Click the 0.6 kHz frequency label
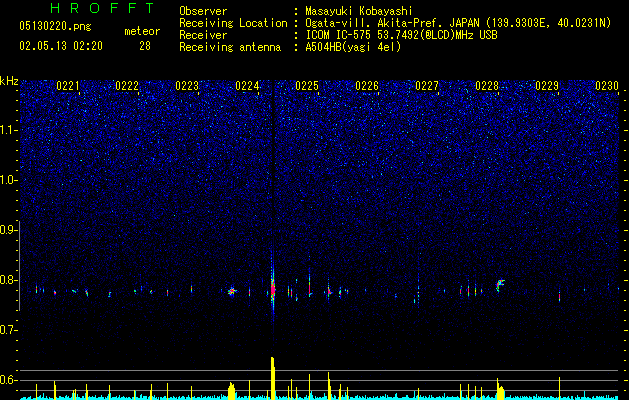The height and width of the screenshot is (400, 629). 9,380
